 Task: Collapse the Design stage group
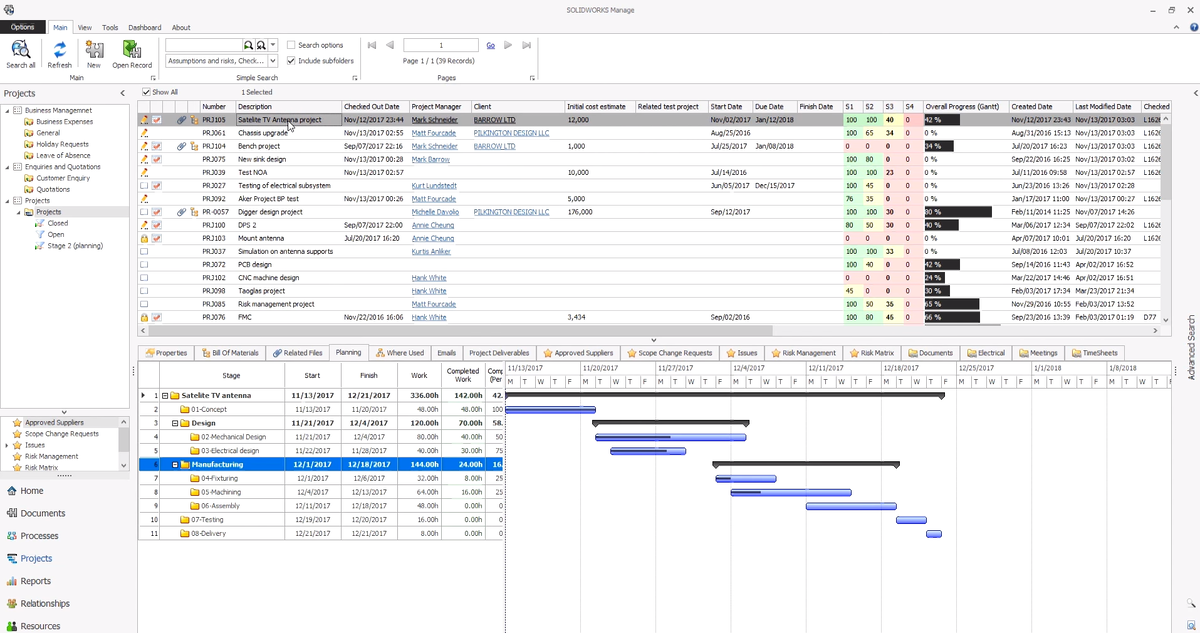[175, 423]
